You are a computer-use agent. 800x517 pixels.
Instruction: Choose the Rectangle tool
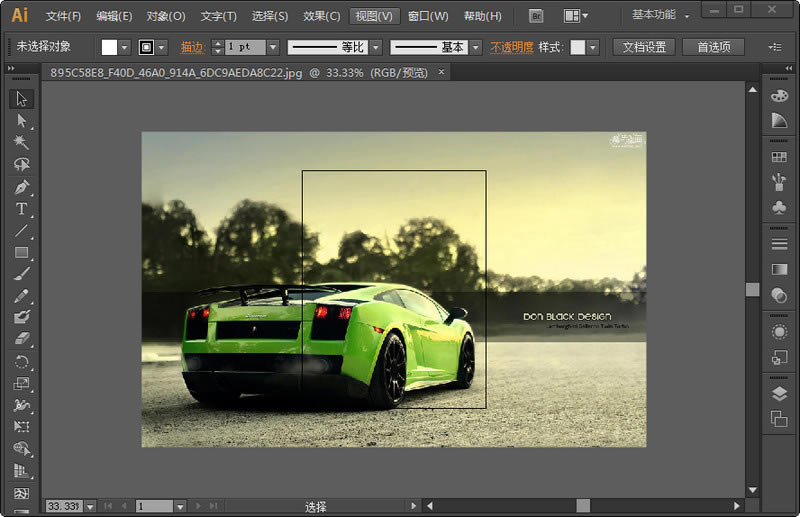click(x=21, y=252)
